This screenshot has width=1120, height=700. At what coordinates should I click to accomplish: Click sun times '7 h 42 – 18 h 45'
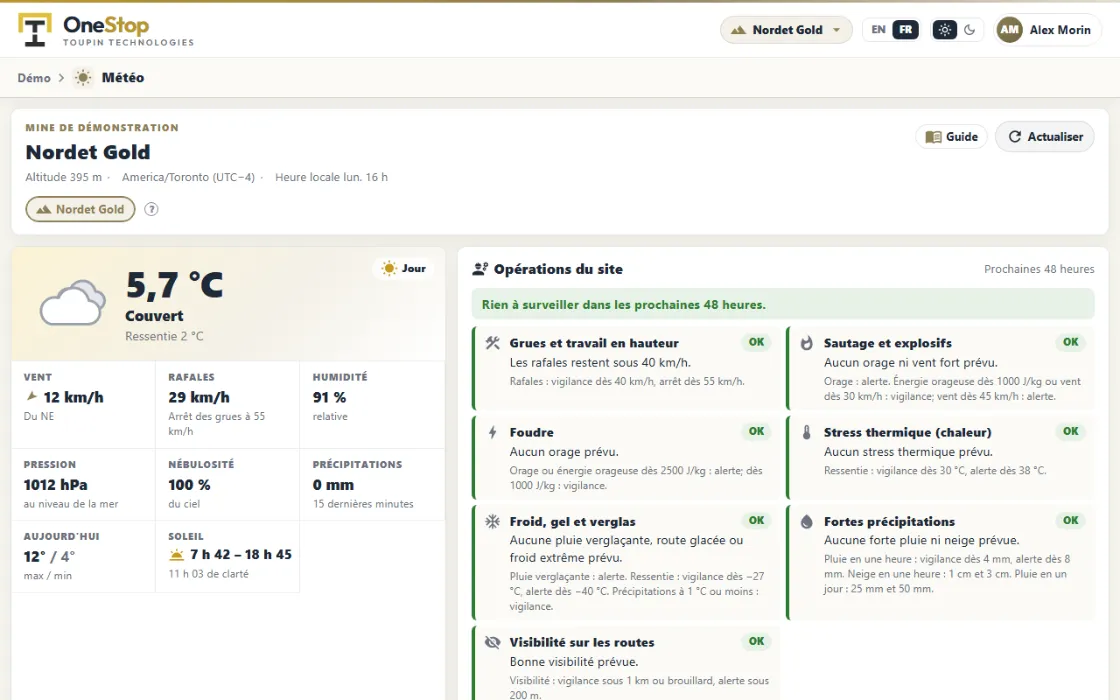[241, 554]
